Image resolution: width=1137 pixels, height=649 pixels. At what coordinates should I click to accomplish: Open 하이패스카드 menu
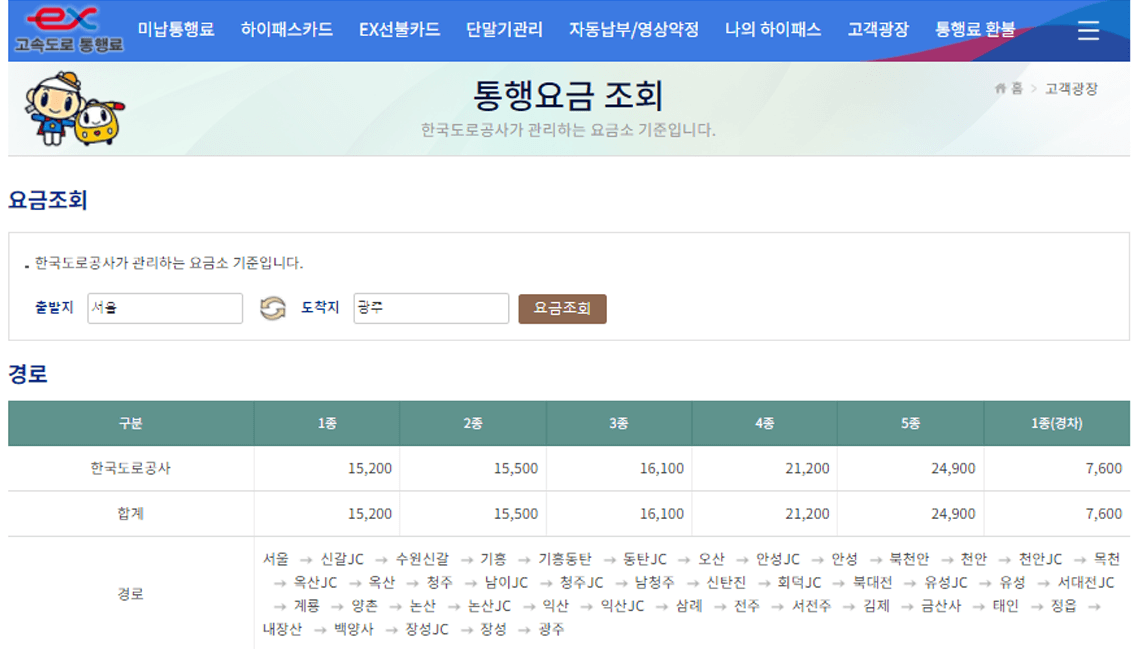[286, 30]
